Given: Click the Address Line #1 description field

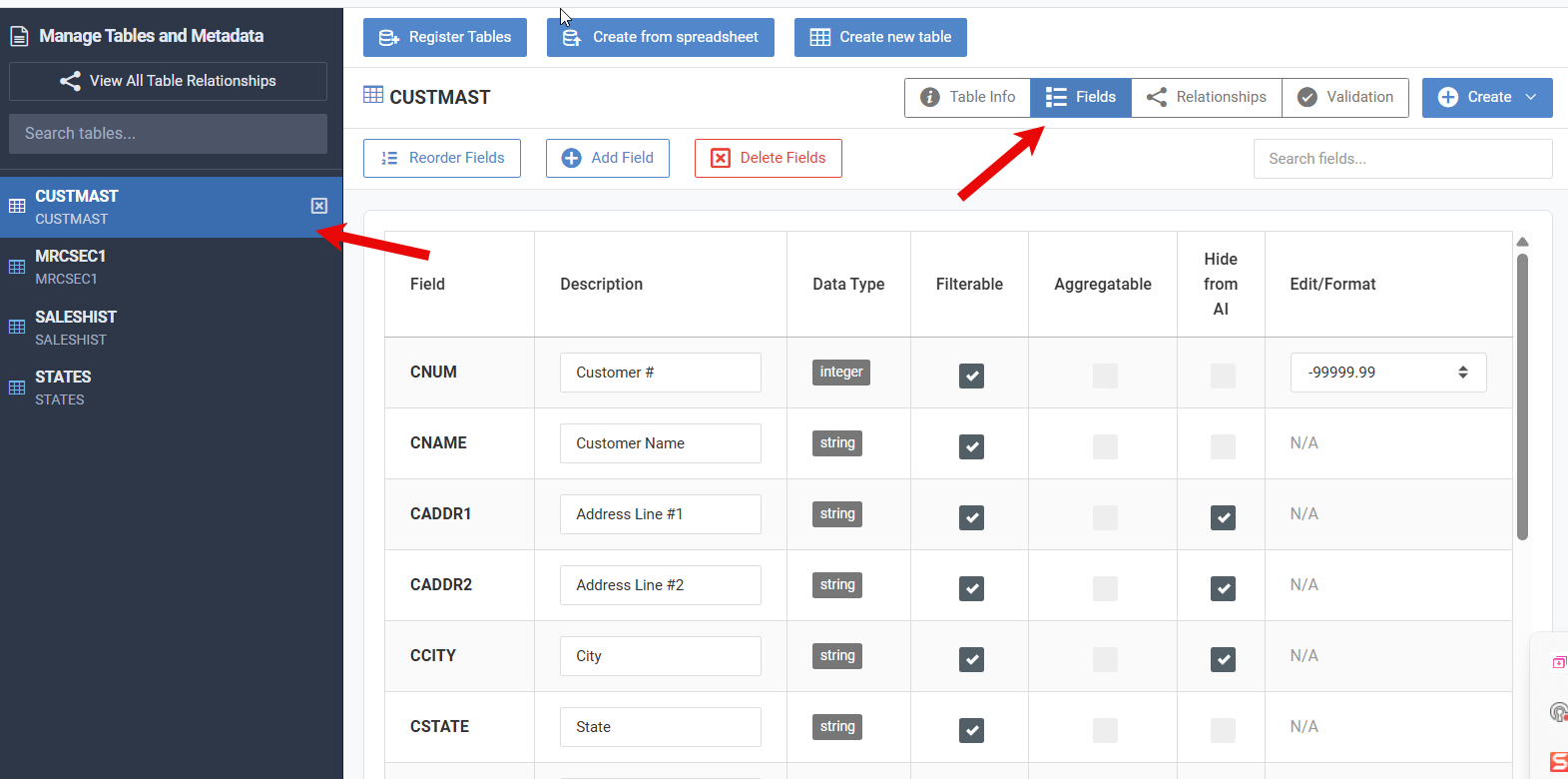Looking at the screenshot, I should click(x=661, y=514).
